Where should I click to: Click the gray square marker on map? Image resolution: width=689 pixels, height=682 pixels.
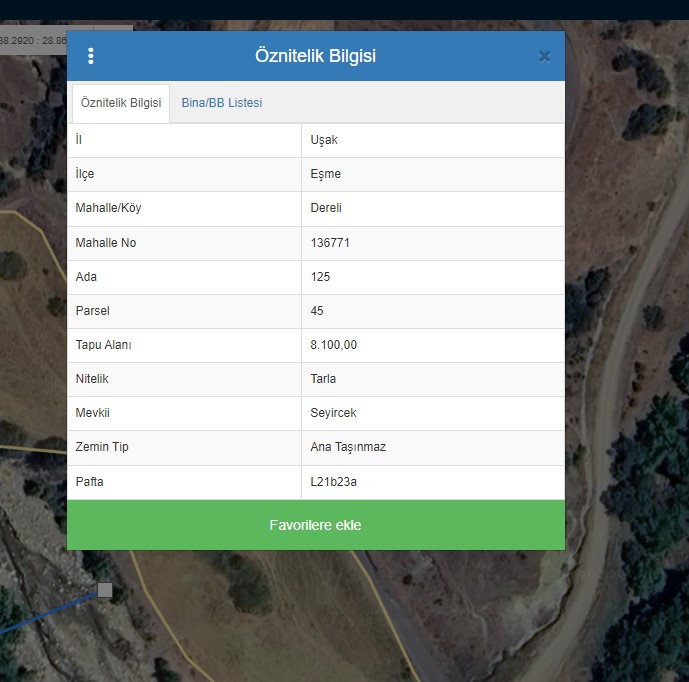[x=105, y=590]
